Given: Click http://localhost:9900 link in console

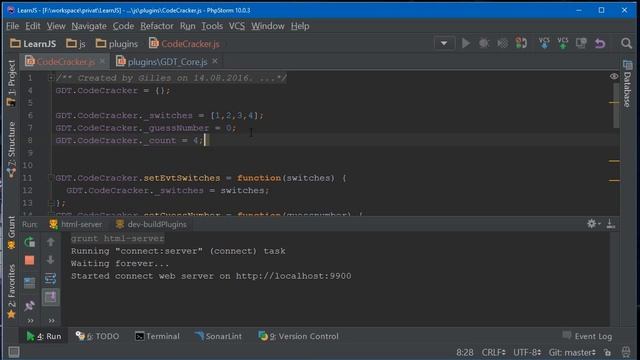Looking at the screenshot, I should (293, 276).
